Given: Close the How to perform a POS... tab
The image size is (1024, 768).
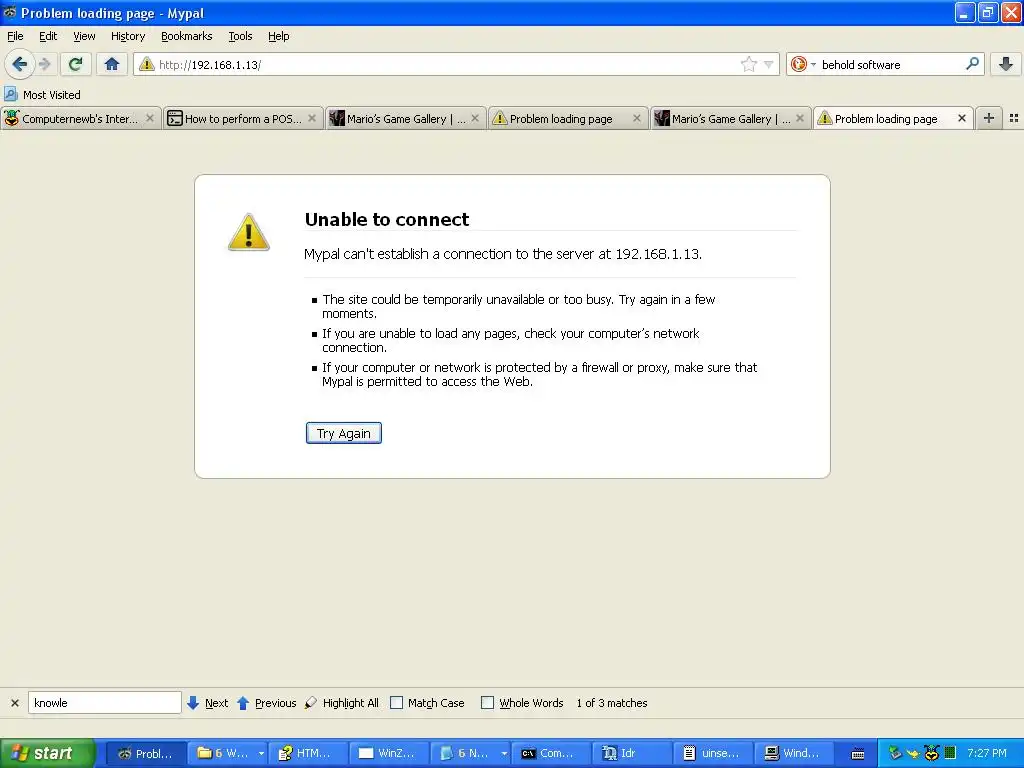Looking at the screenshot, I should click(312, 118).
